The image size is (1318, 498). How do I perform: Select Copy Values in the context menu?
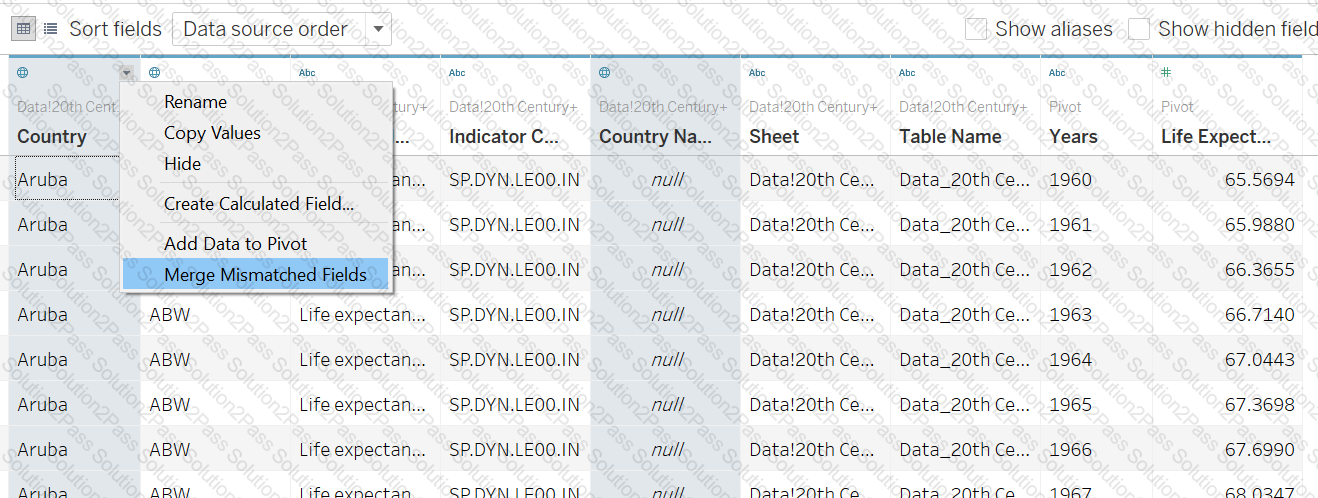[212, 133]
